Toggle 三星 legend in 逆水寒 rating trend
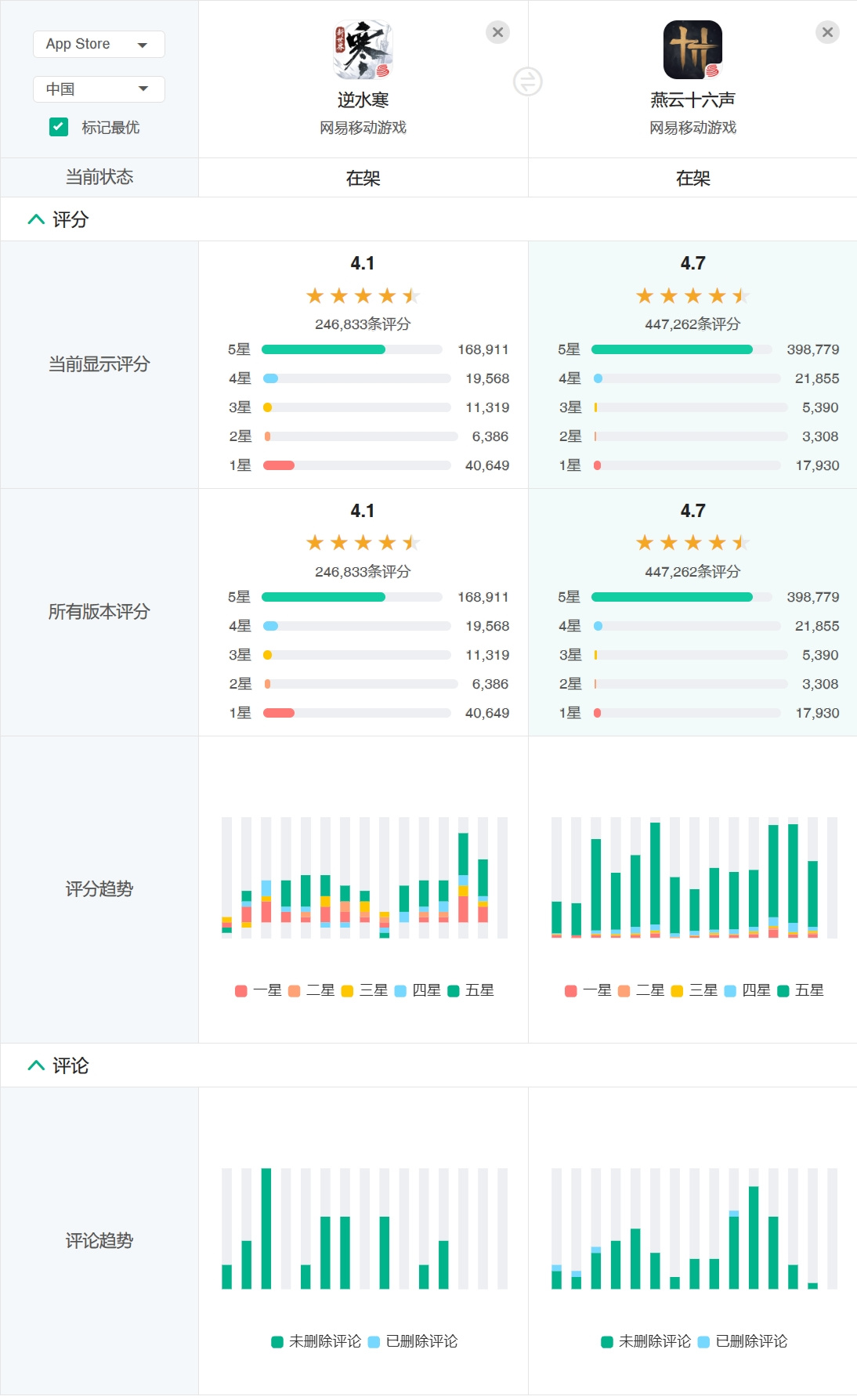Viewport: 857px width, 1400px height. [x=365, y=990]
